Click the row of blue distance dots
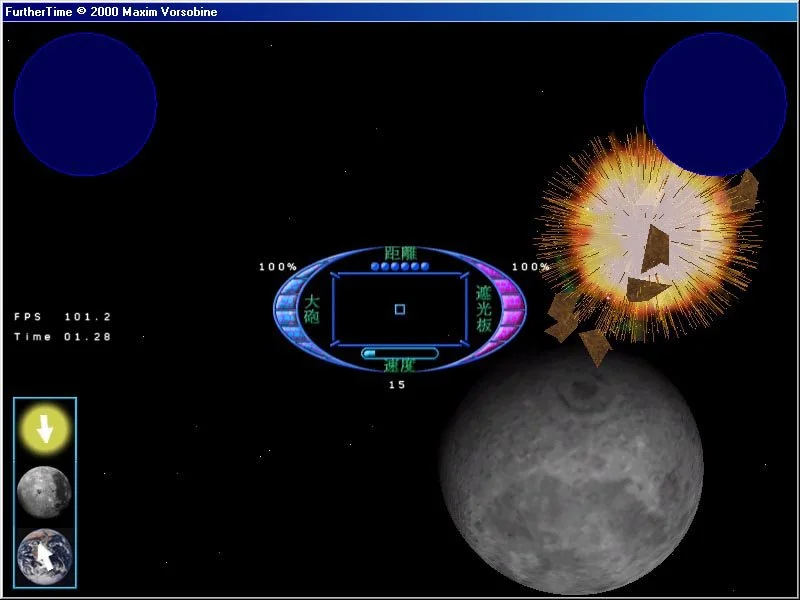Viewport: 800px width, 600px height. point(399,266)
